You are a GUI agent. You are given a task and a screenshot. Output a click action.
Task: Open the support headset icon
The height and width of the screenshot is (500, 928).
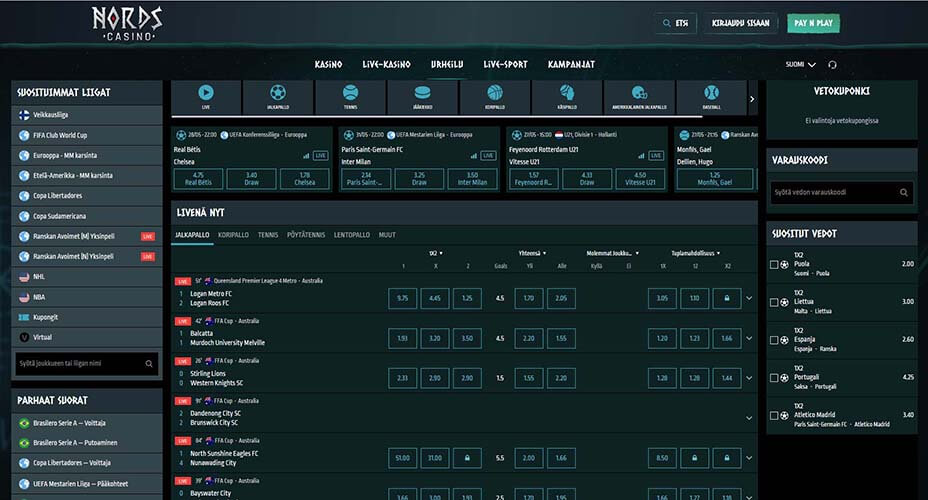click(x=832, y=64)
